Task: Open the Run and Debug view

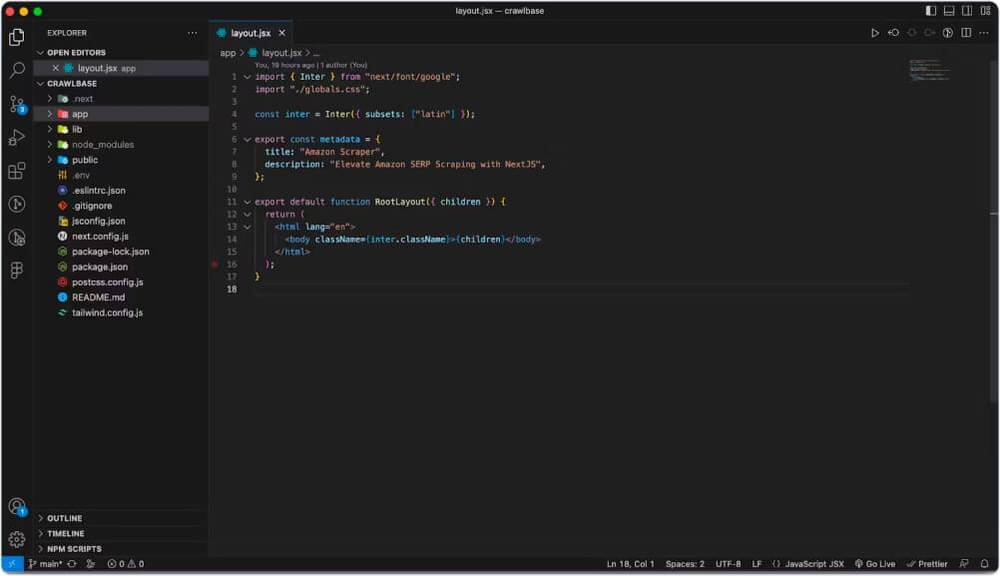Action: pos(15,138)
